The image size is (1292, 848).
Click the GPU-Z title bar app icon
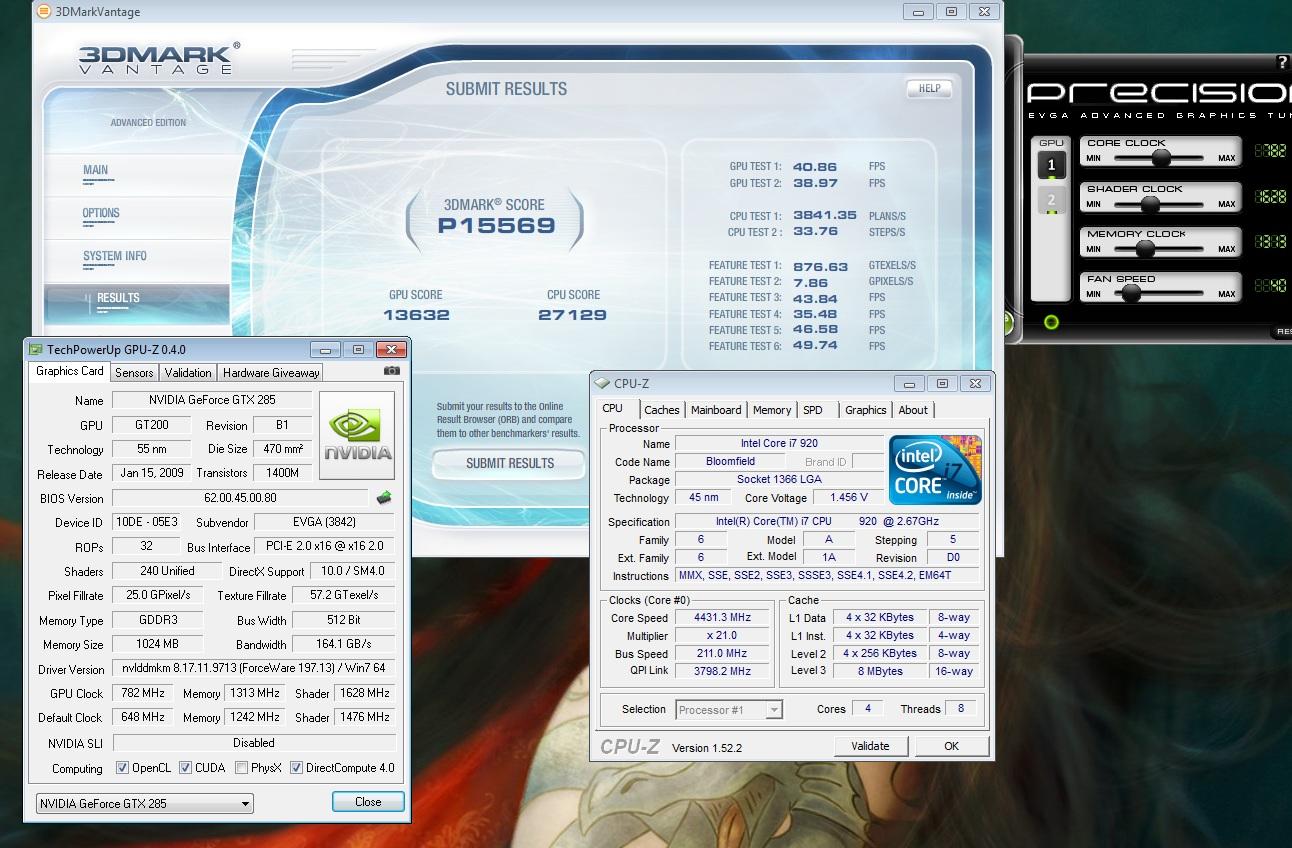pyautogui.click(x=36, y=350)
